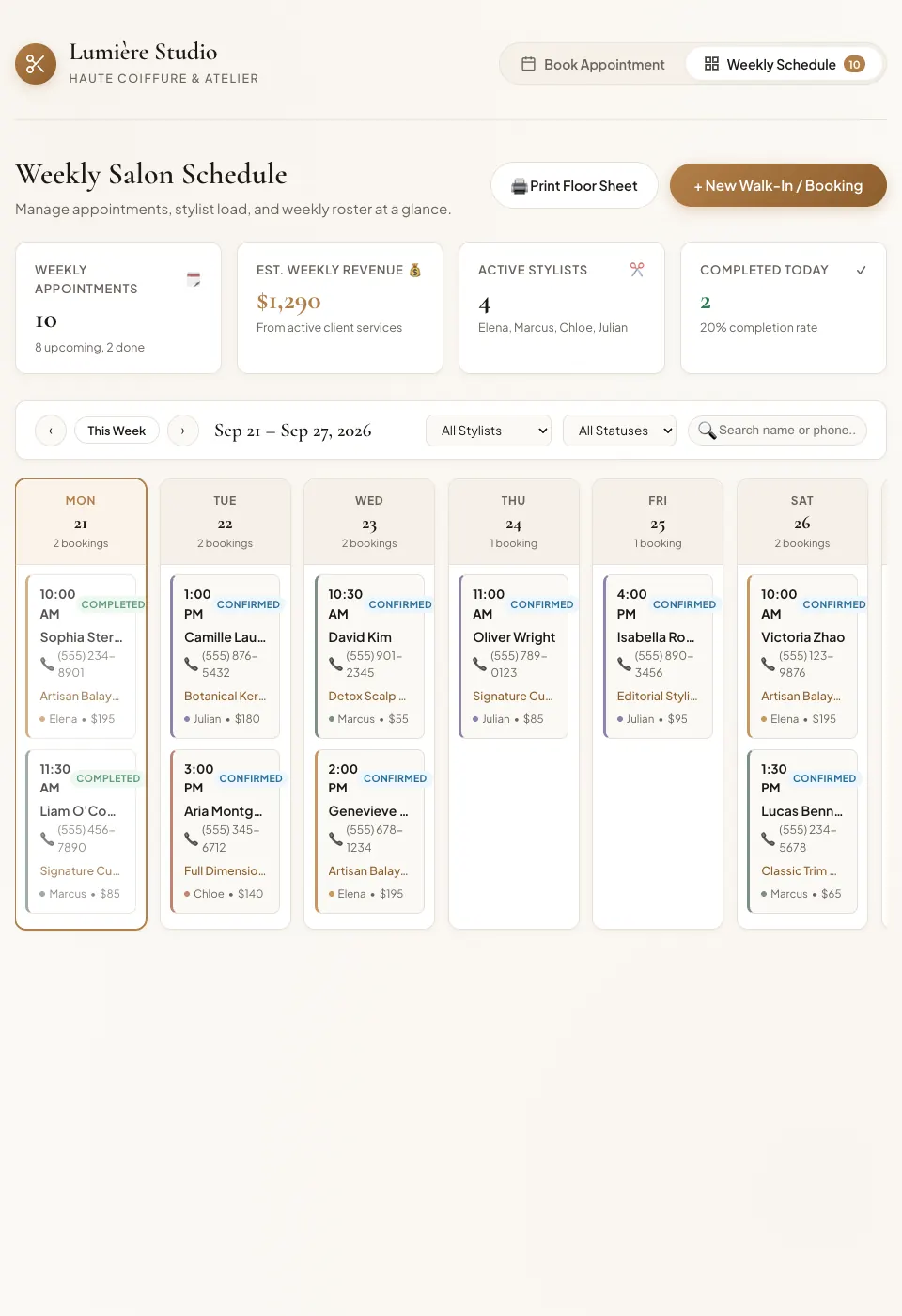
Task: Click the $1,290 revenue figure
Action: coord(288,302)
